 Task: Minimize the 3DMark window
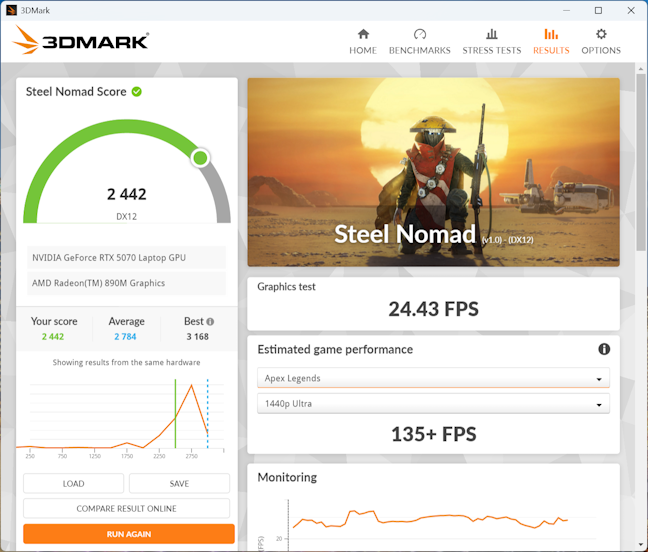566,10
